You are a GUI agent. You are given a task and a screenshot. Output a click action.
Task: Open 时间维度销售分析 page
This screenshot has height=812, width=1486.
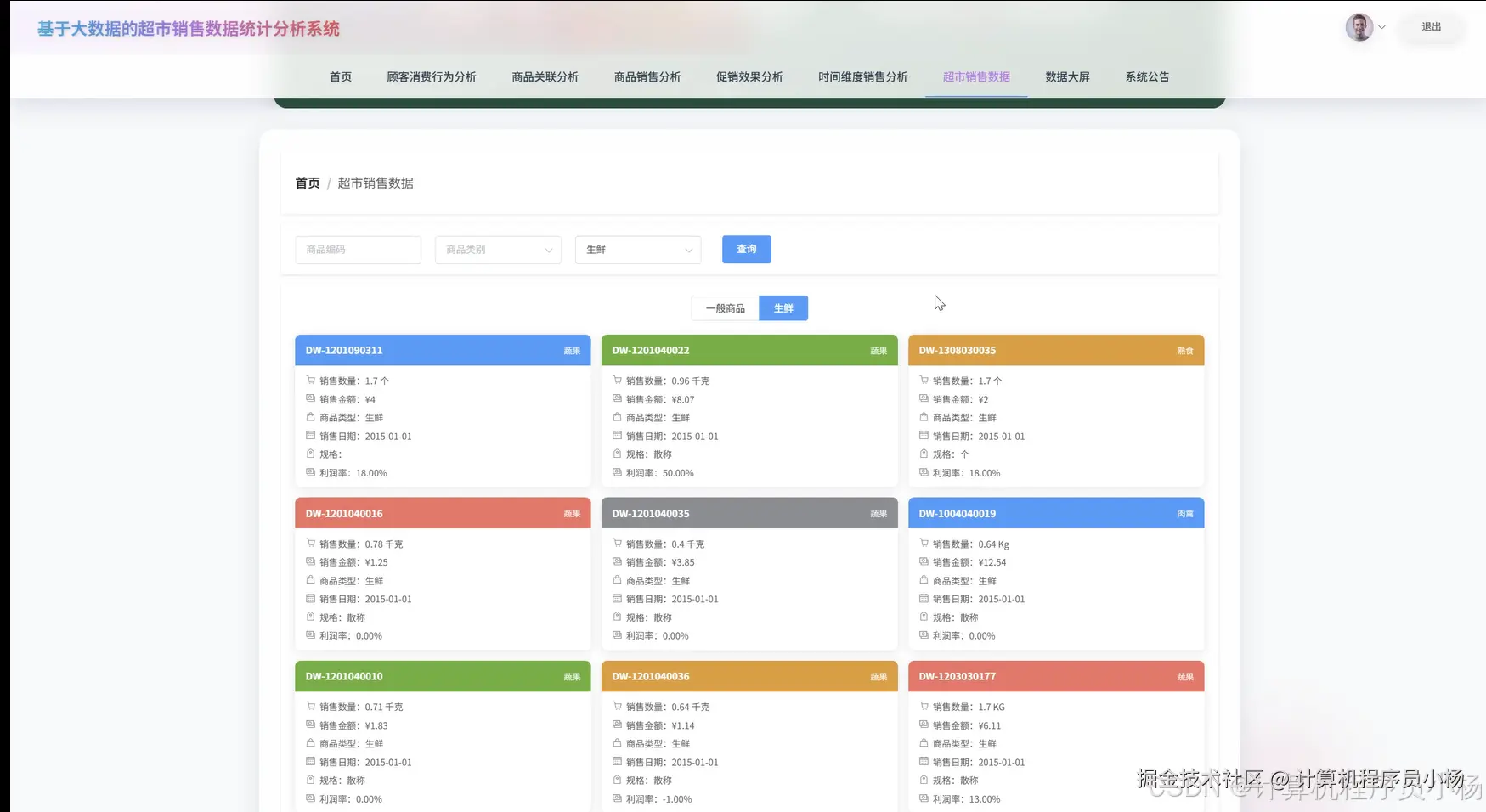click(x=863, y=77)
